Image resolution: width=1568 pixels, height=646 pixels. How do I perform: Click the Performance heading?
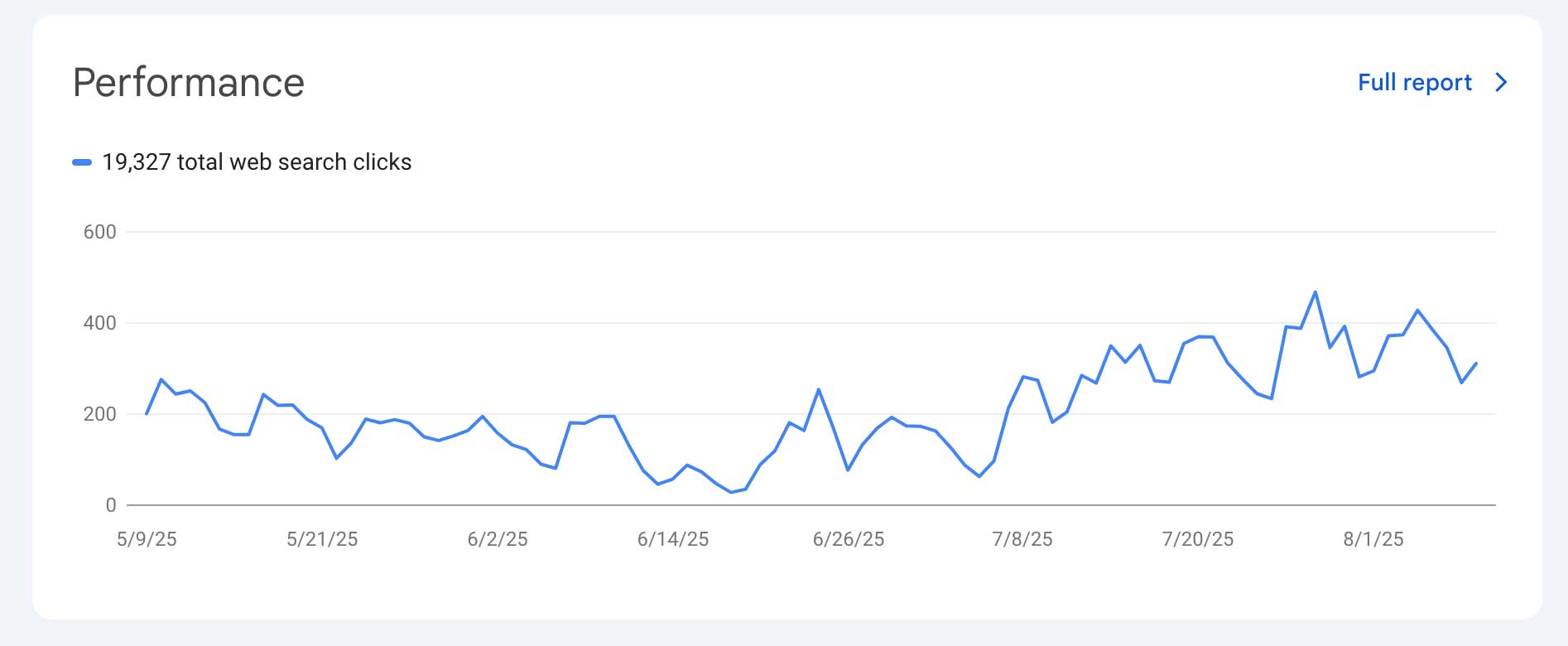189,83
